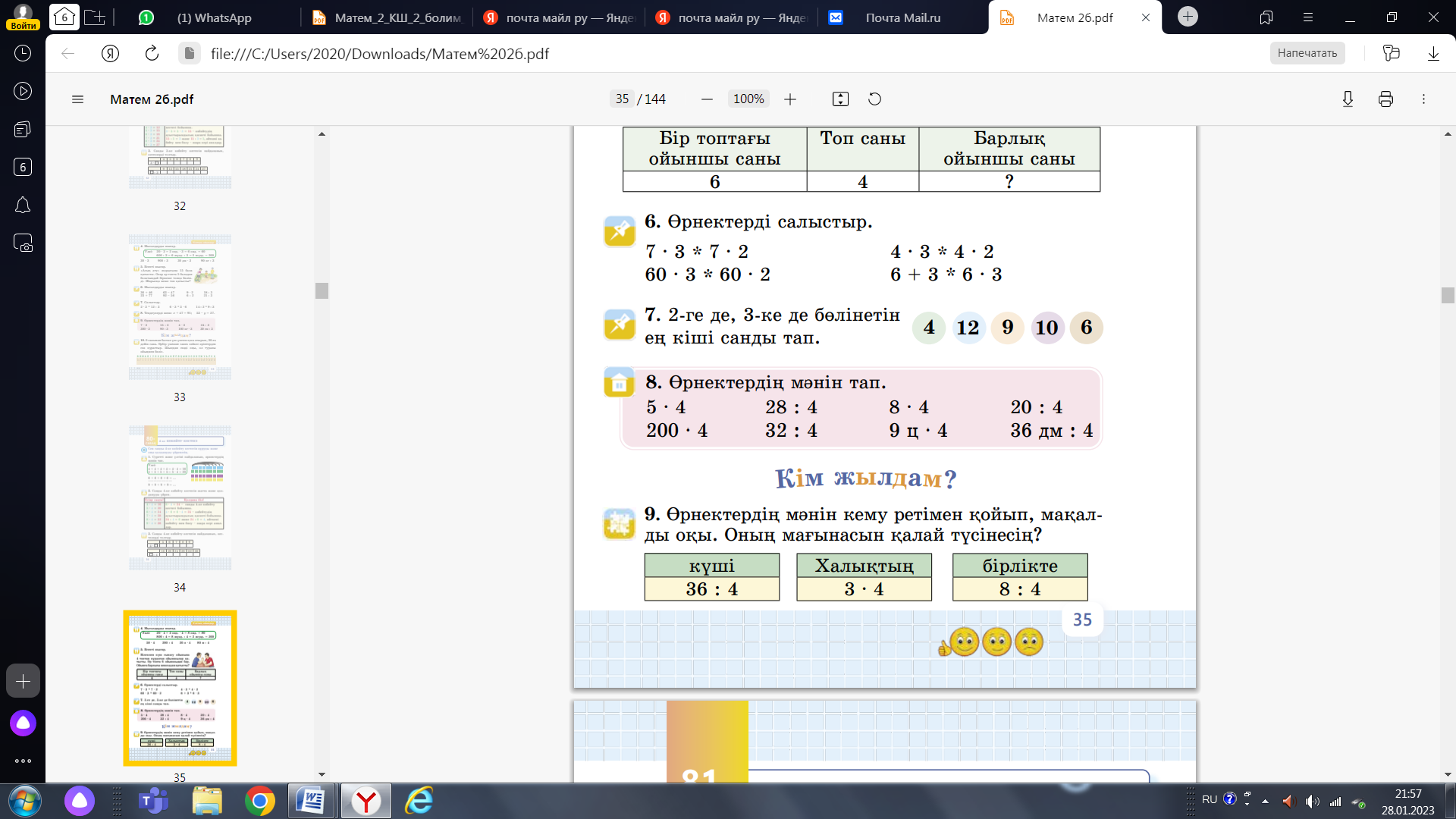Select the page 33 thumbnail
This screenshot has height=819, width=1456.
180,307
